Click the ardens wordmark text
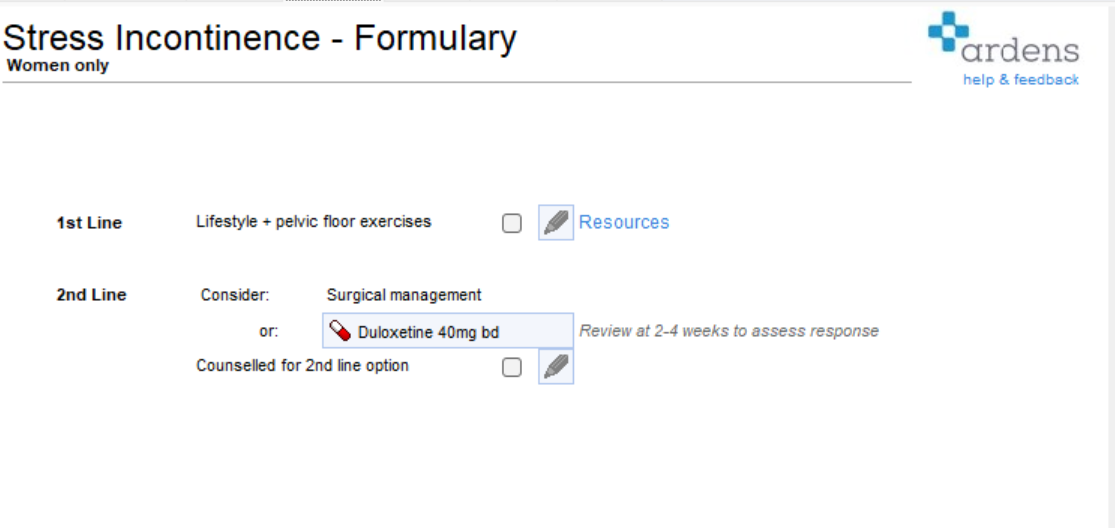Image resolution: width=1115 pixels, height=528 pixels. click(x=1020, y=51)
